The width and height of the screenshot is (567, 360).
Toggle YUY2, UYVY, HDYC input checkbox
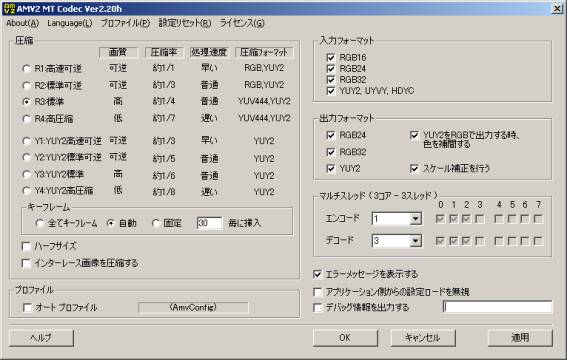[331, 91]
